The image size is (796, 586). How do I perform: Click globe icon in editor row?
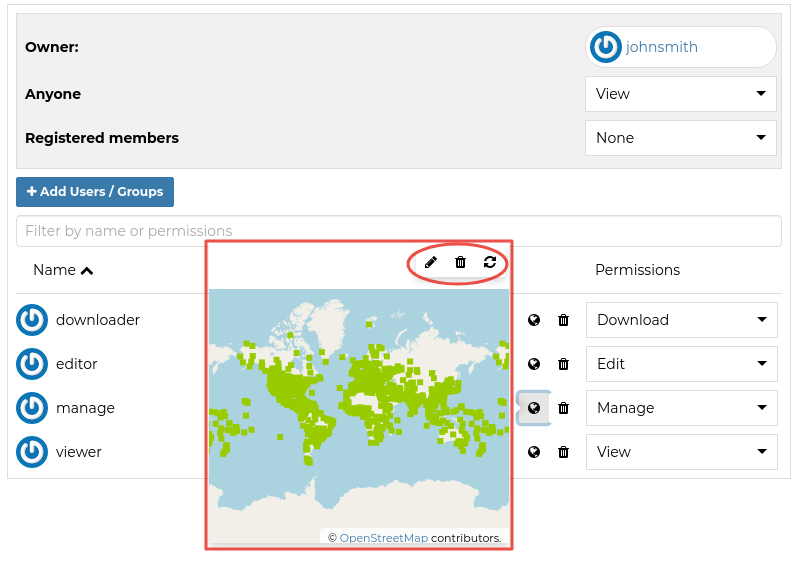click(534, 364)
